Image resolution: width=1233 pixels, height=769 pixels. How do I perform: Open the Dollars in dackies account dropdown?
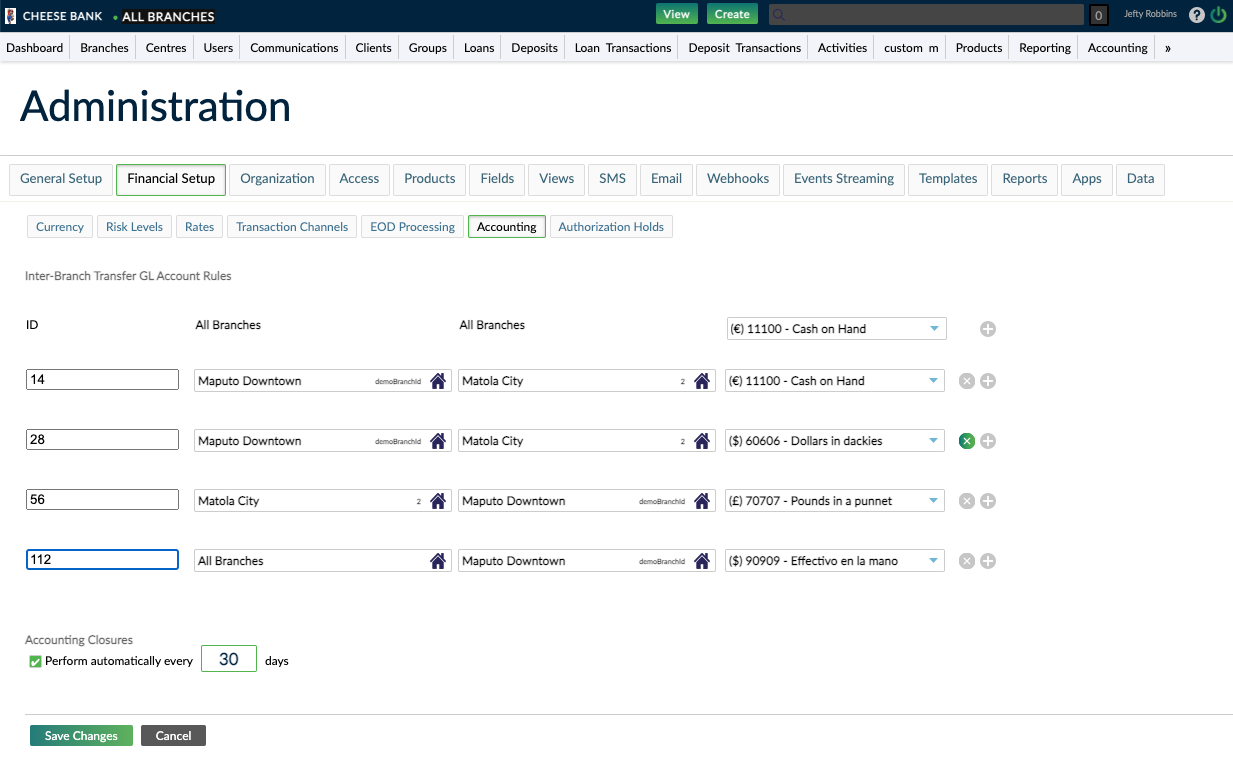[836, 440]
